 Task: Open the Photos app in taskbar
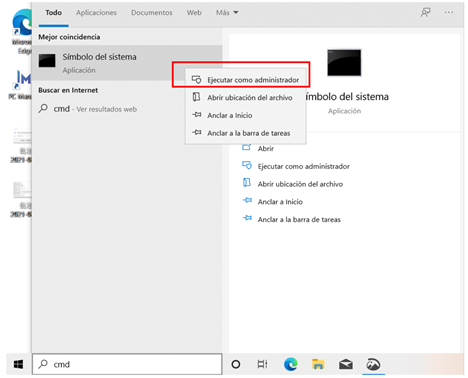[x=373, y=364]
